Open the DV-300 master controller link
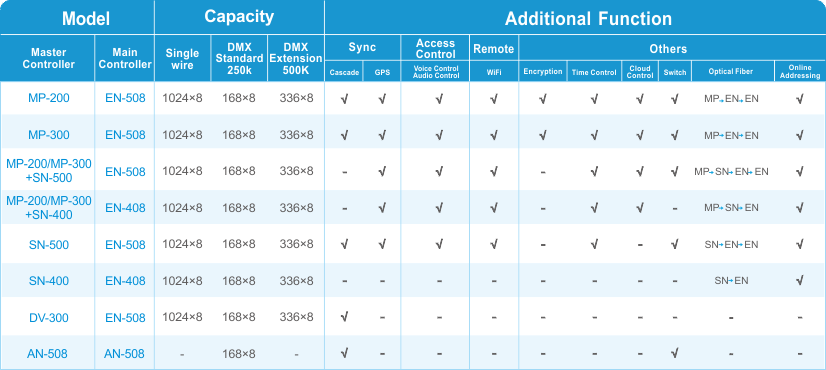Viewport: 826px width, 370px height. coord(48,318)
